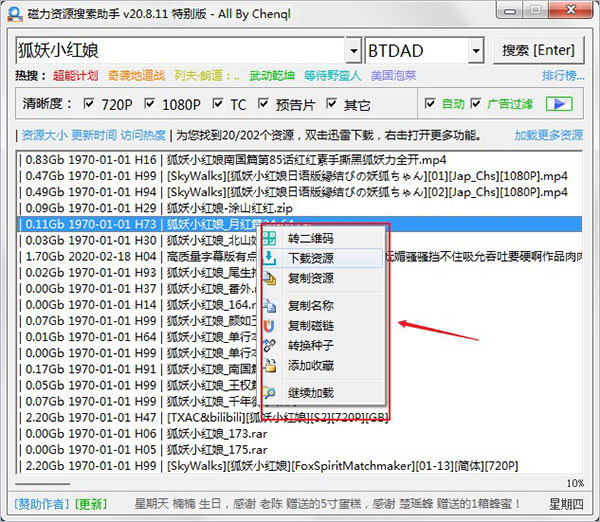600x522 pixels.
Task: Click the magnet icon beside 复制磁链
Action: (x=269, y=326)
